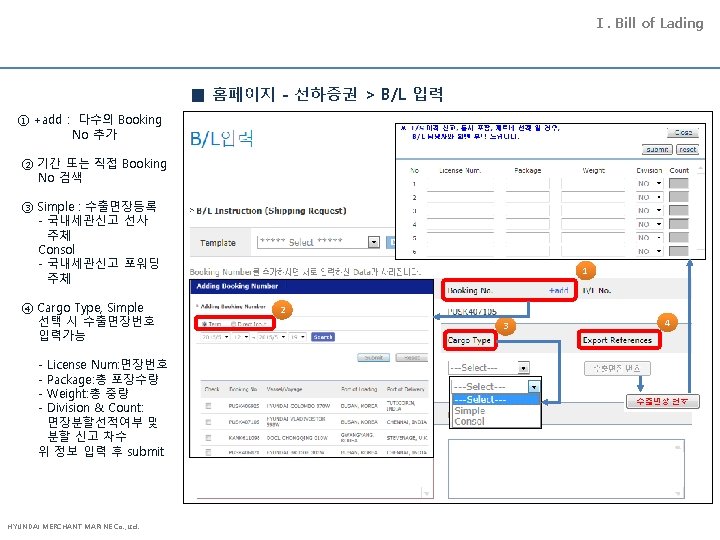Open the end day dropdown
720x540 pixels.
coord(298,337)
